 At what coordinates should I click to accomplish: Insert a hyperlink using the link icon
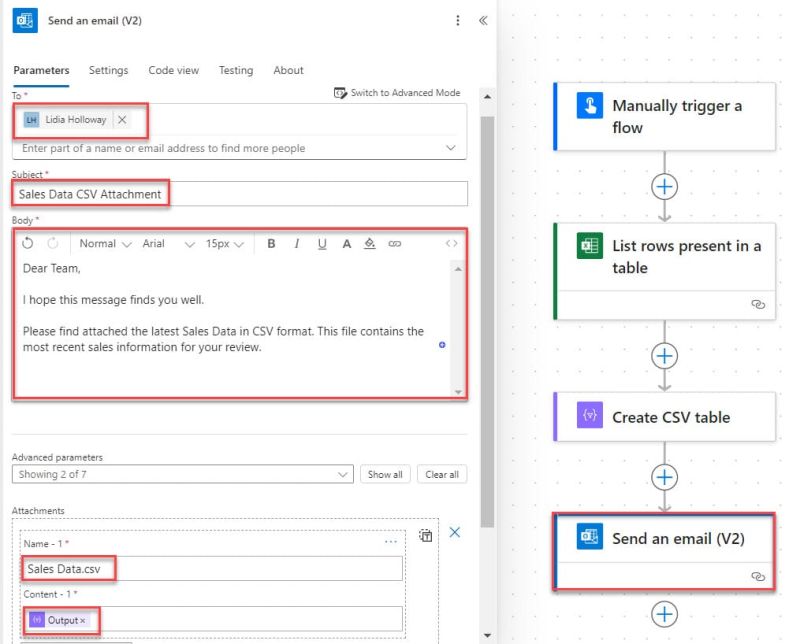(395, 243)
